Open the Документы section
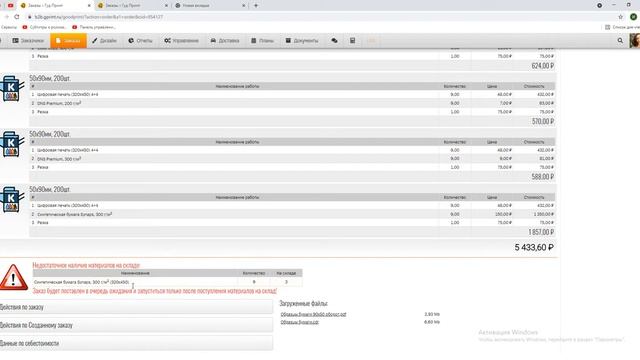This screenshot has height=360, width=640. tap(302, 41)
